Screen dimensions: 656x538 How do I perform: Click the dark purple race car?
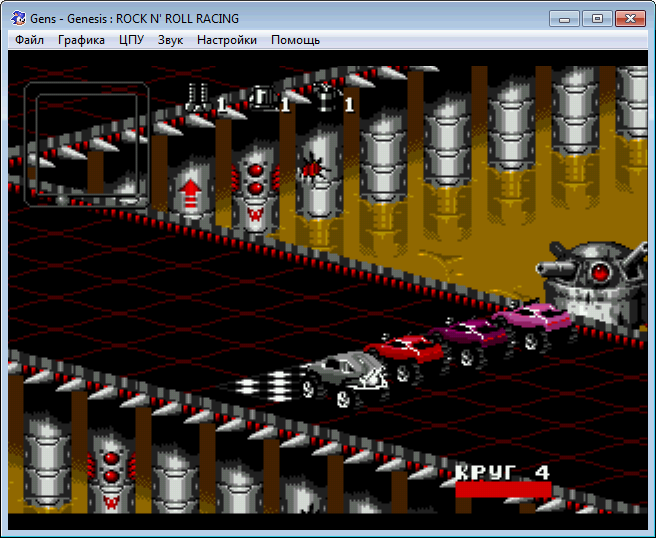click(x=471, y=340)
